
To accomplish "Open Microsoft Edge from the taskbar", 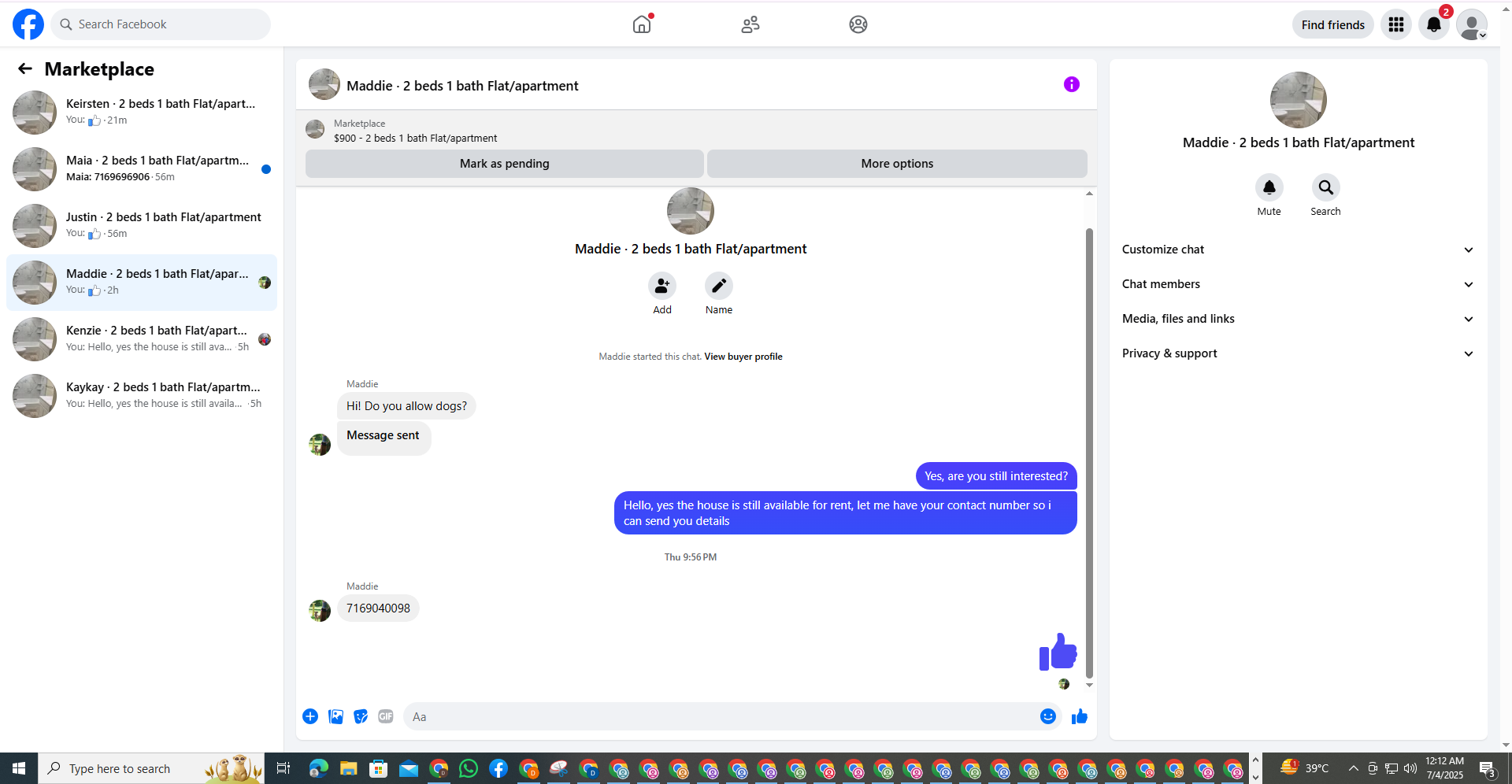I will click(318, 768).
